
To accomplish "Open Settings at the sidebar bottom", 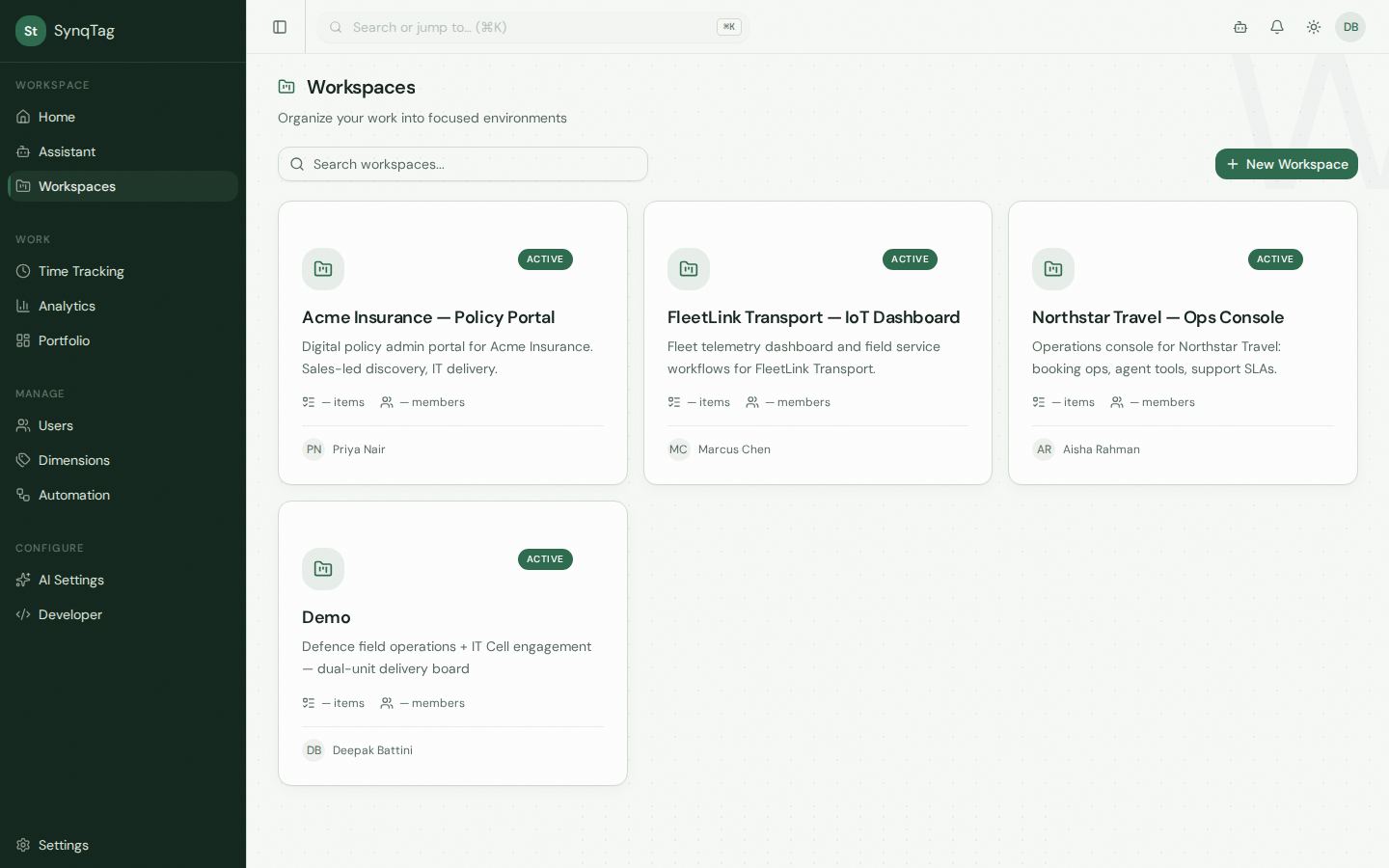I will click(x=123, y=845).
